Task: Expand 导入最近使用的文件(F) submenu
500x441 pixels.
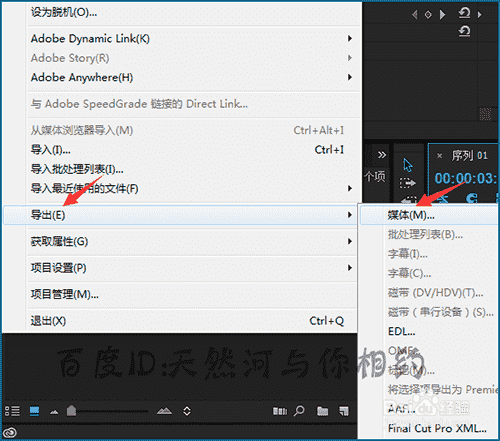Action: tap(195, 189)
